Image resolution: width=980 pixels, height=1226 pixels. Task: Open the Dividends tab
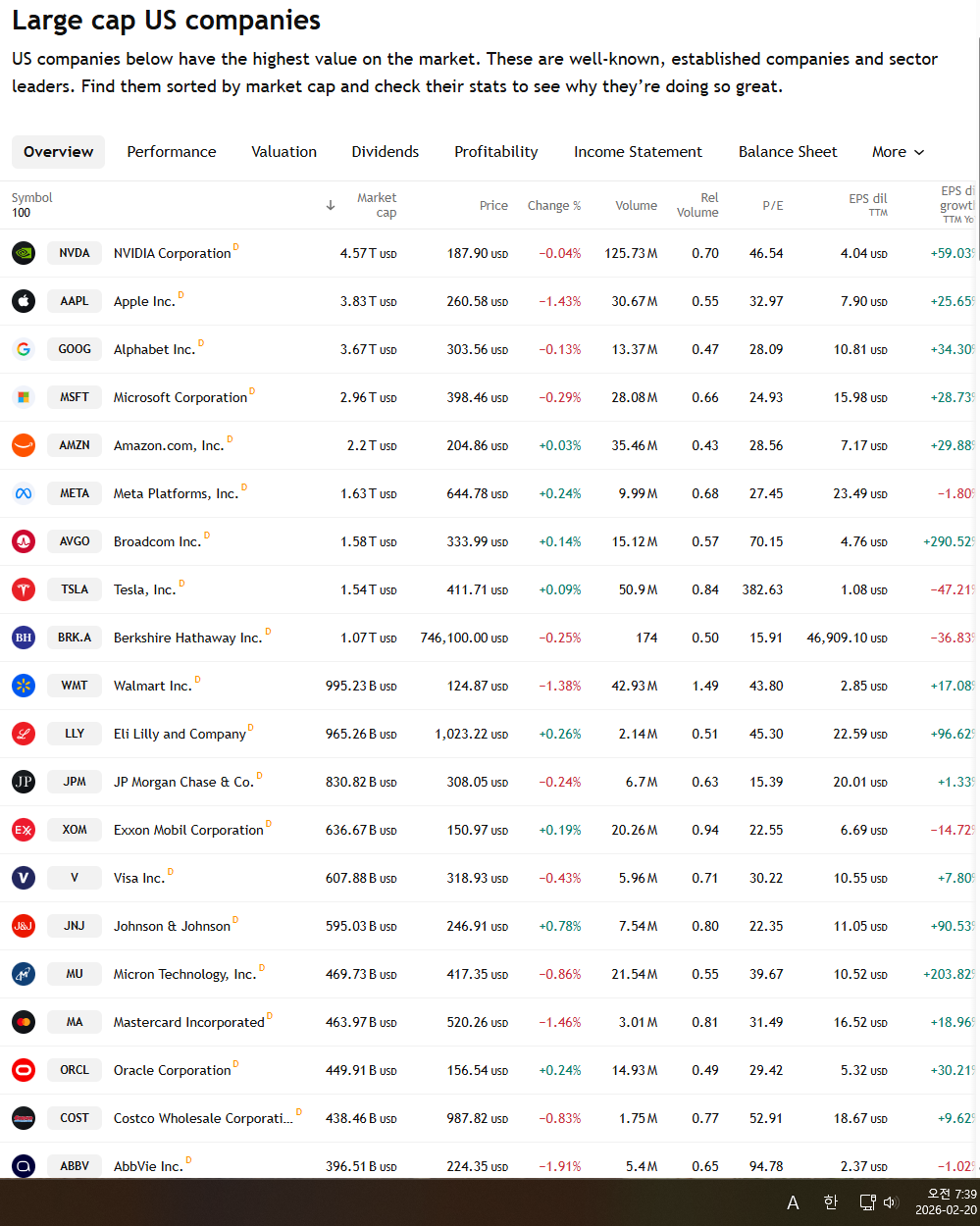386,152
